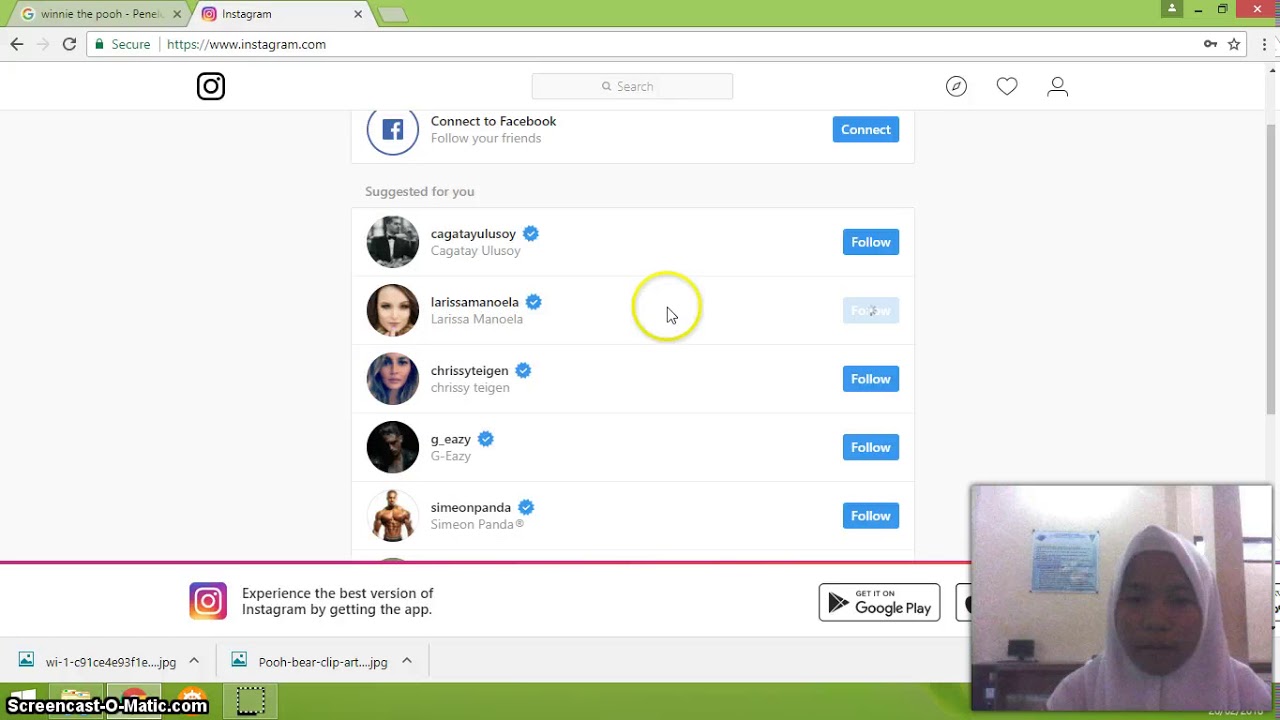Click the Facebook logo icon
The height and width of the screenshot is (720, 1280).
[393, 130]
